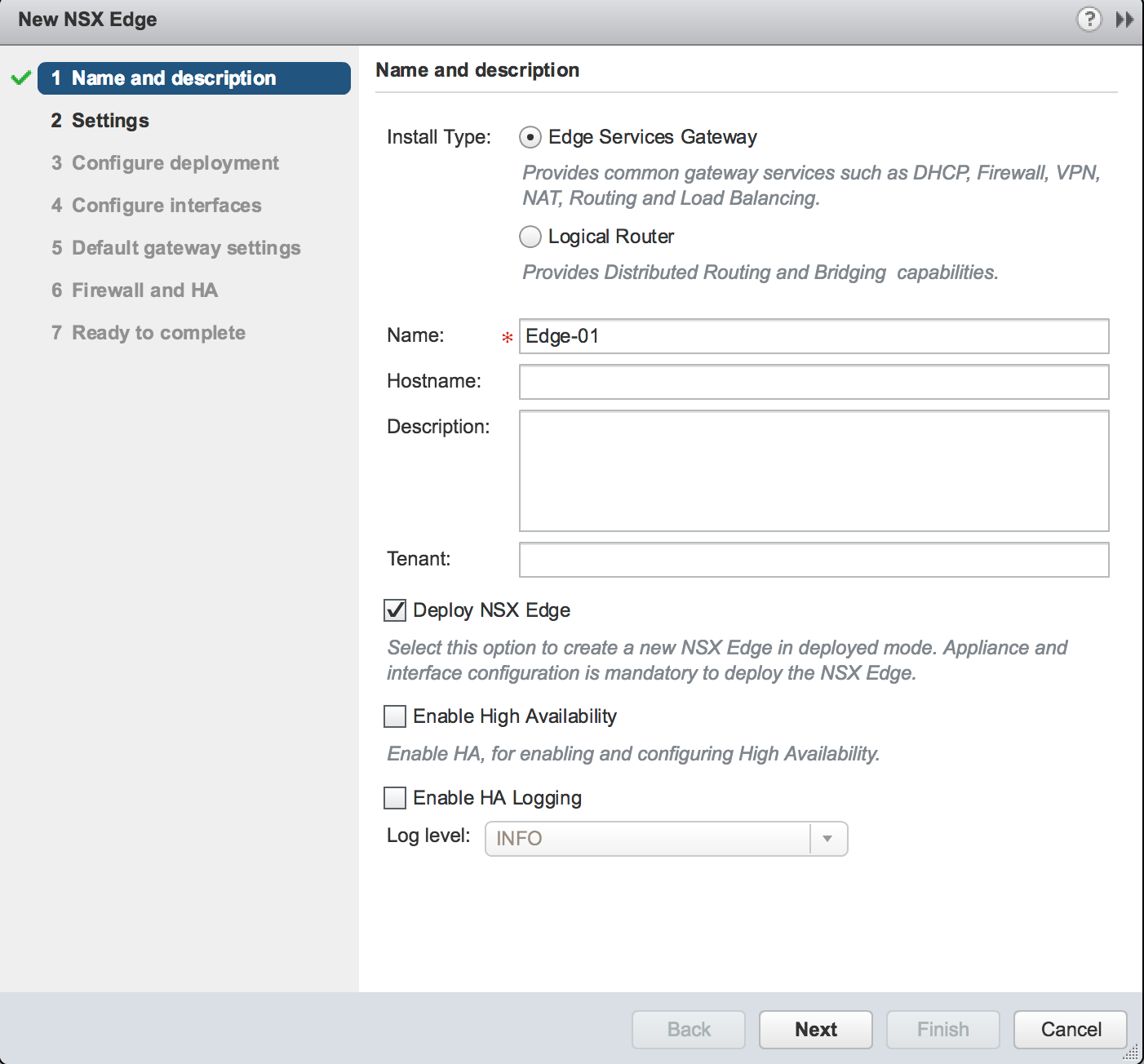Click the 'Enable HA, for enabling and configuring' hint
The height and width of the screenshot is (1064, 1144).
[633, 754]
